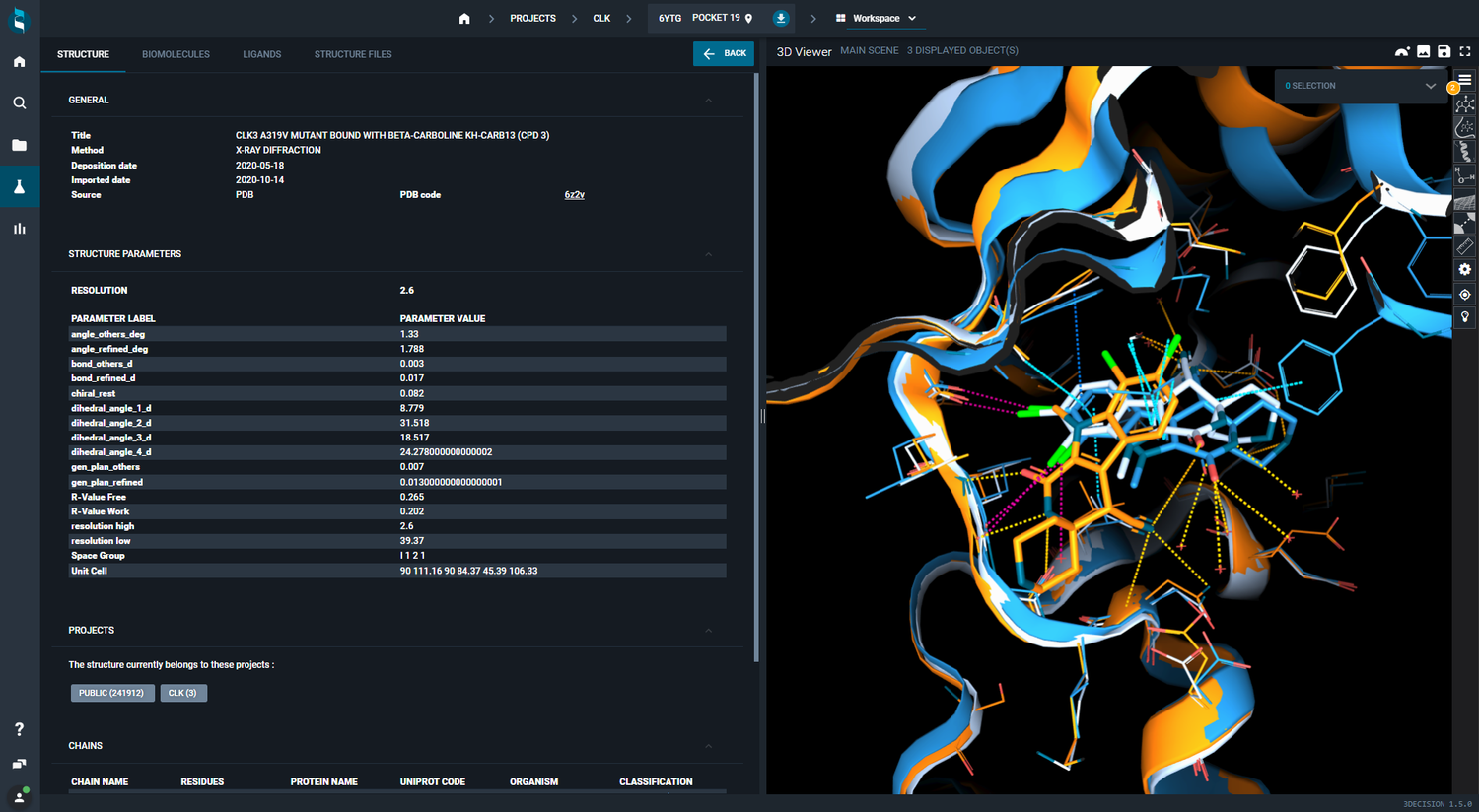Collapse the Structure Parameters section
Viewport: 1479px width, 812px height.
[x=708, y=254]
